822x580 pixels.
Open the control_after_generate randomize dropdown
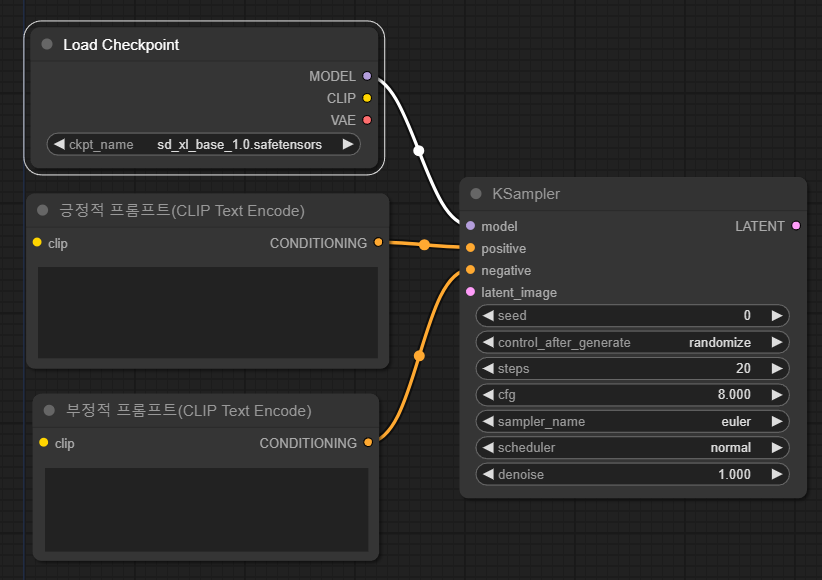632,342
